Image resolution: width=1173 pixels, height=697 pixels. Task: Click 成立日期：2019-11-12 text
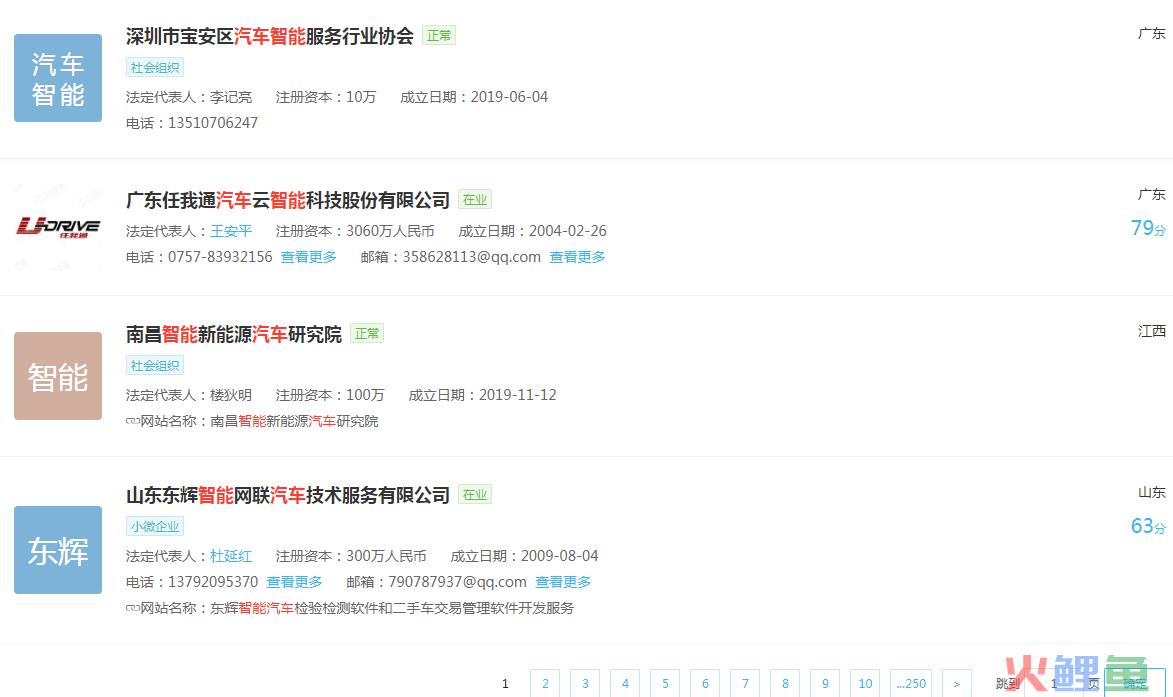483,395
